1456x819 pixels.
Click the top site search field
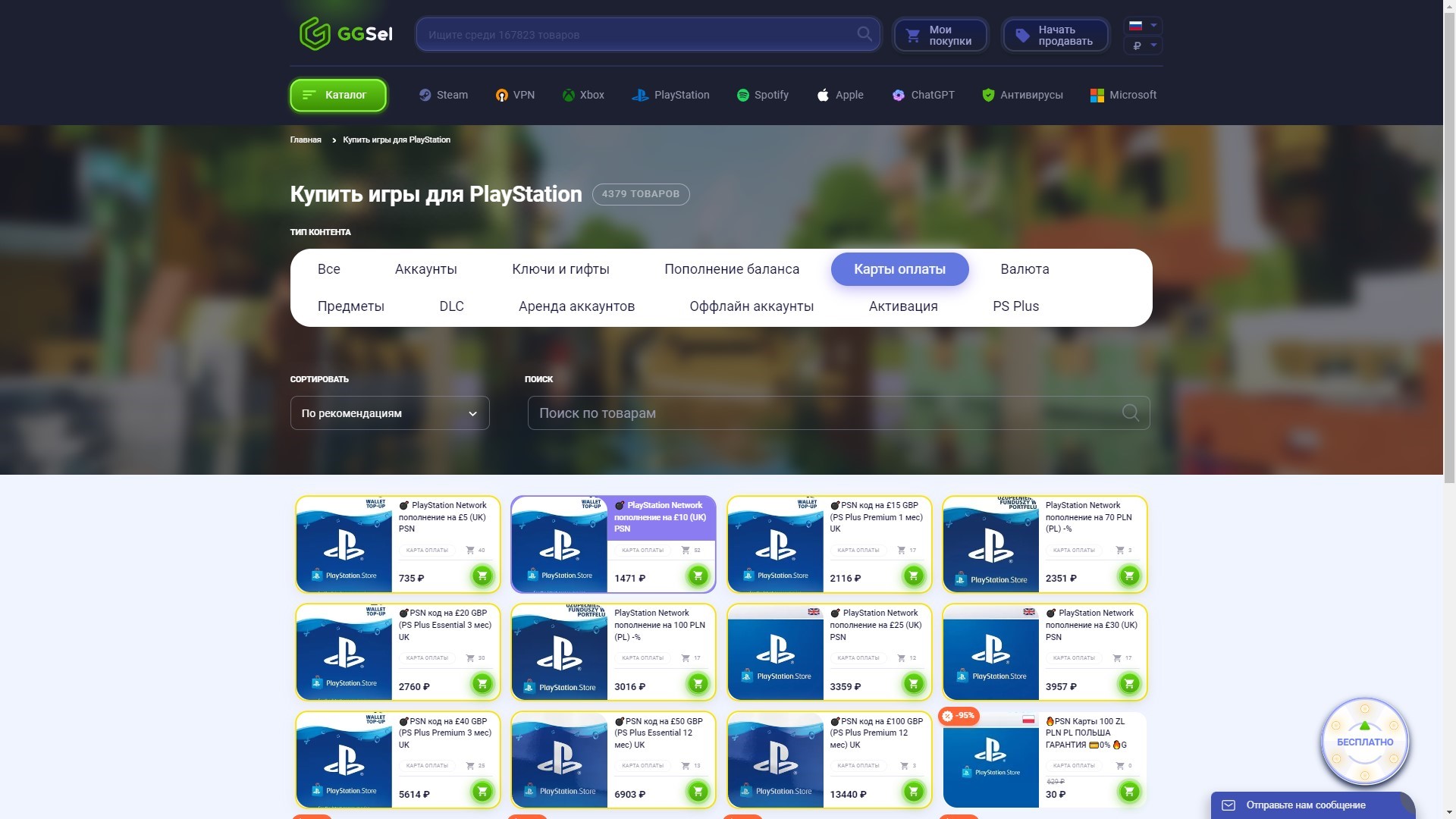point(648,34)
